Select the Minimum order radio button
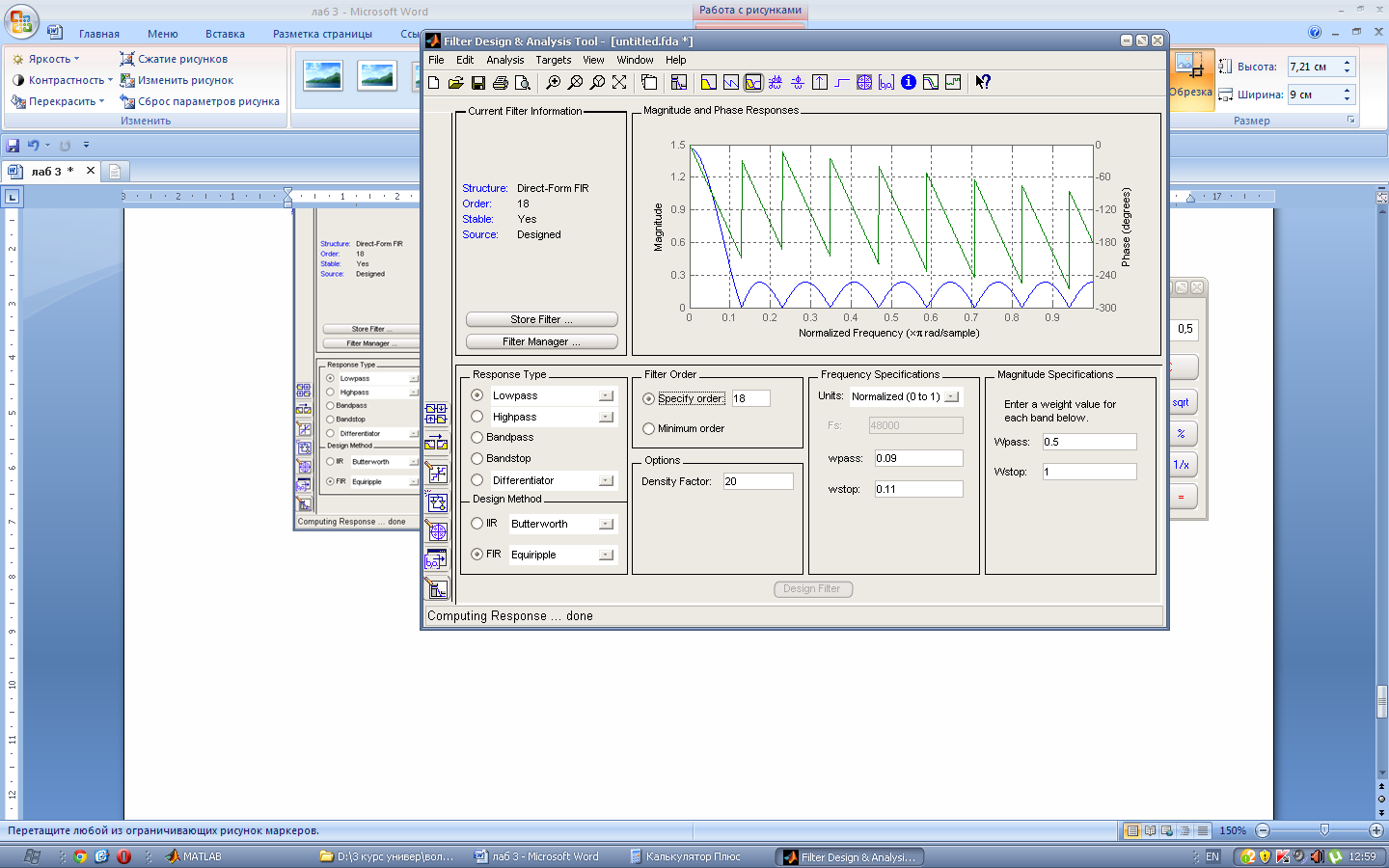Viewport: 1389px width, 868px height. 649,428
